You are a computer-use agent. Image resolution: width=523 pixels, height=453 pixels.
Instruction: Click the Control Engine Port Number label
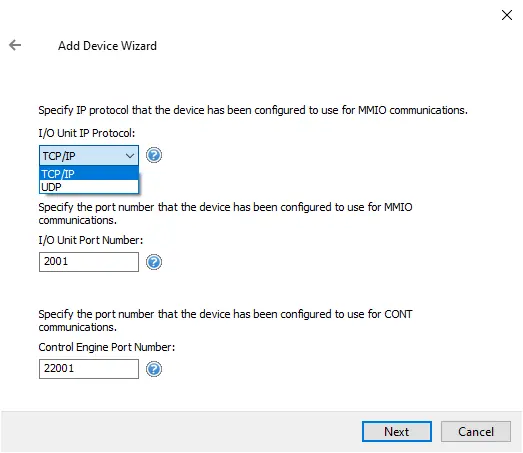pyautogui.click(x=107, y=347)
